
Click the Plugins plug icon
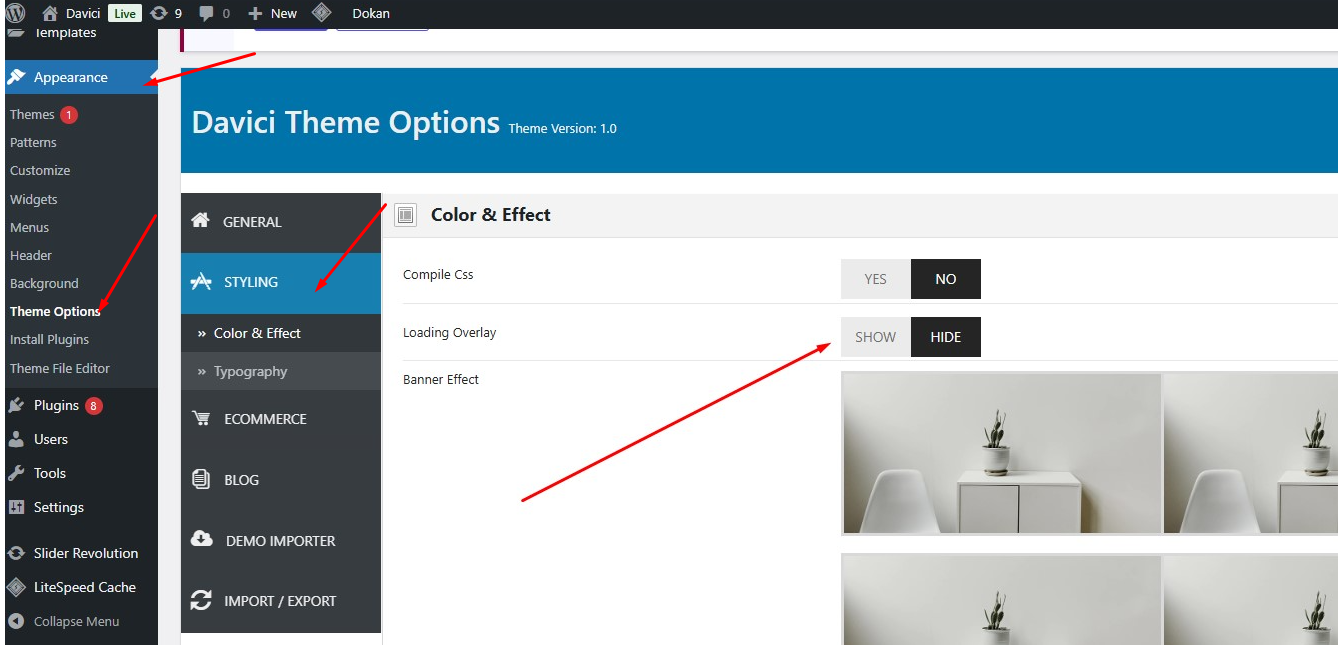(x=16, y=405)
